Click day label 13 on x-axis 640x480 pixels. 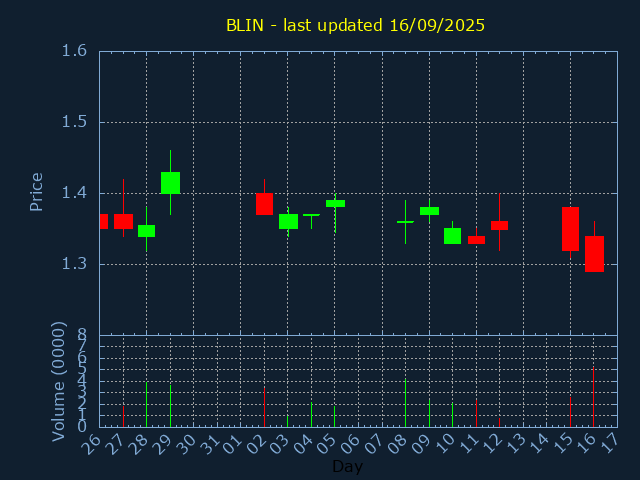point(515,444)
